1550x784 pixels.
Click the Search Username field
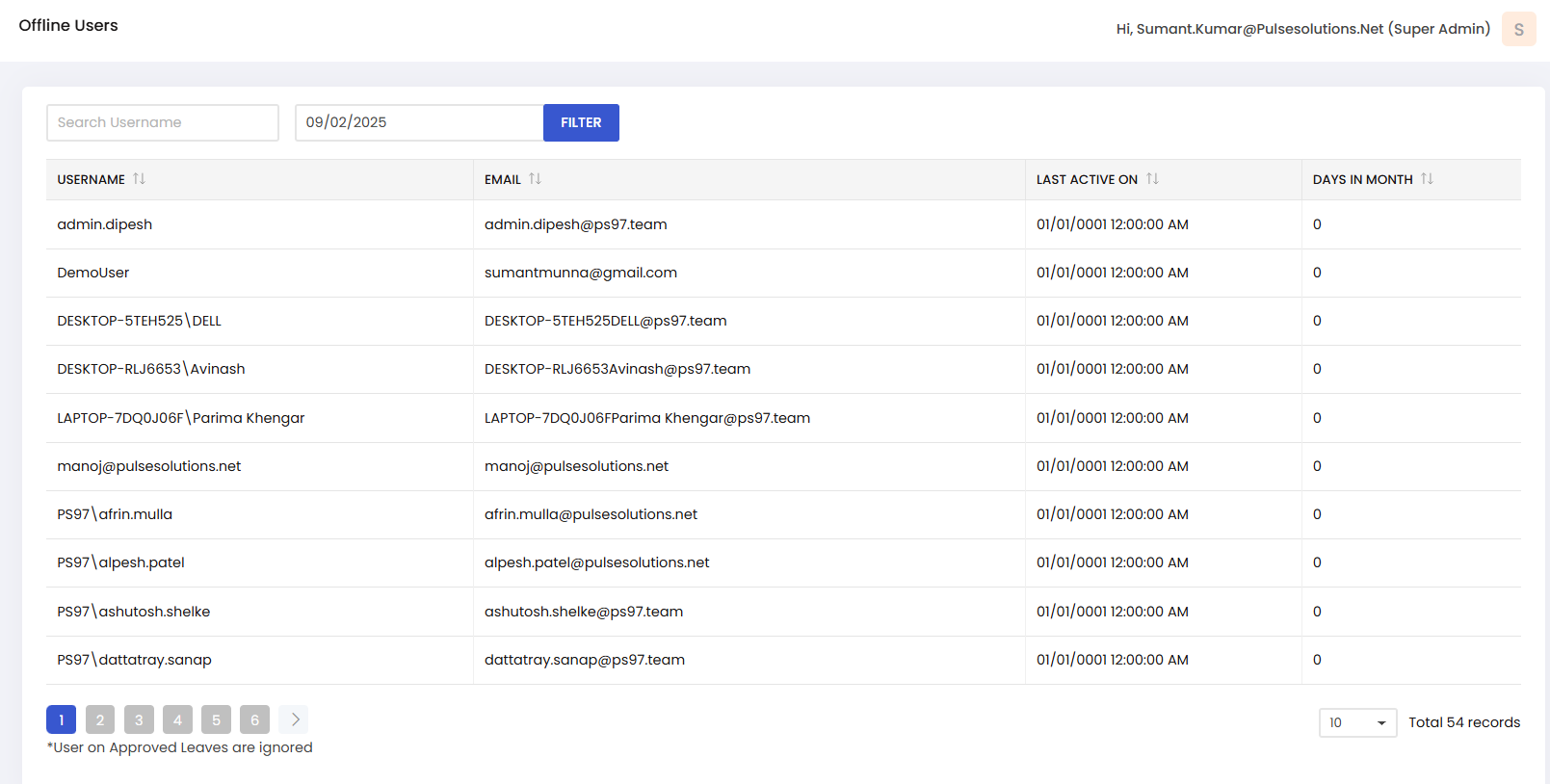(x=163, y=122)
